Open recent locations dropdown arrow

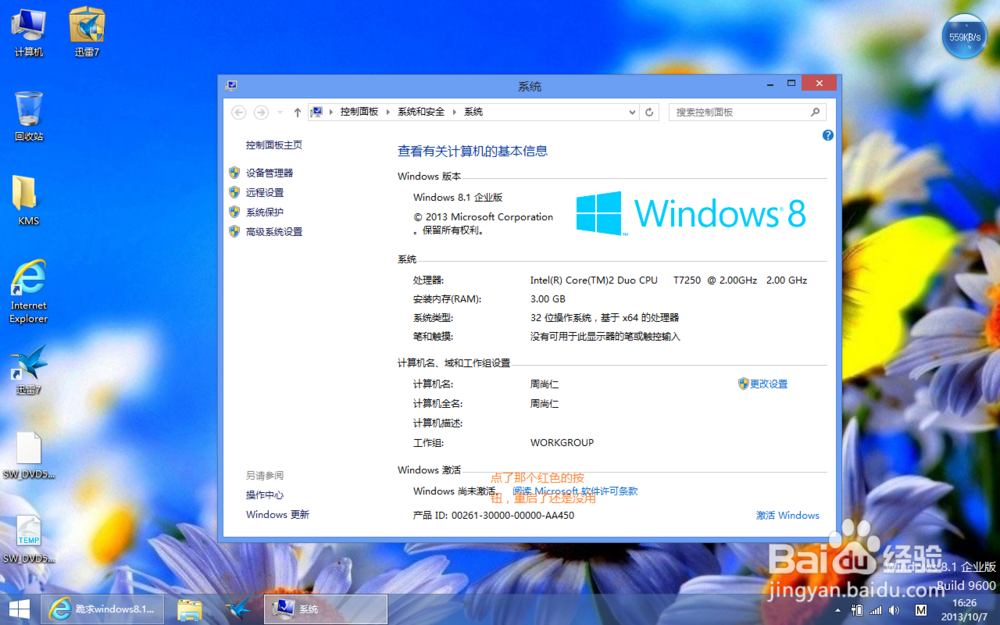279,112
